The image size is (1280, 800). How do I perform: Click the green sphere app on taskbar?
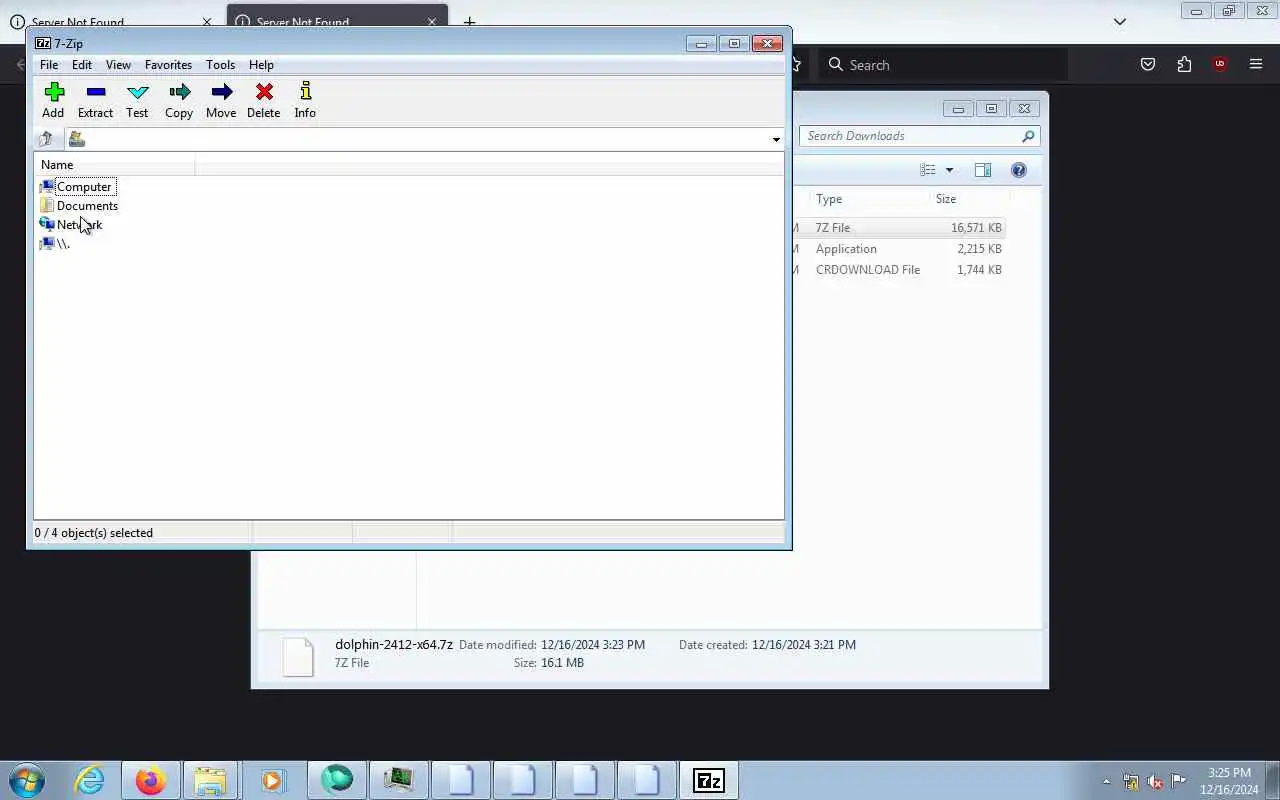pos(337,780)
